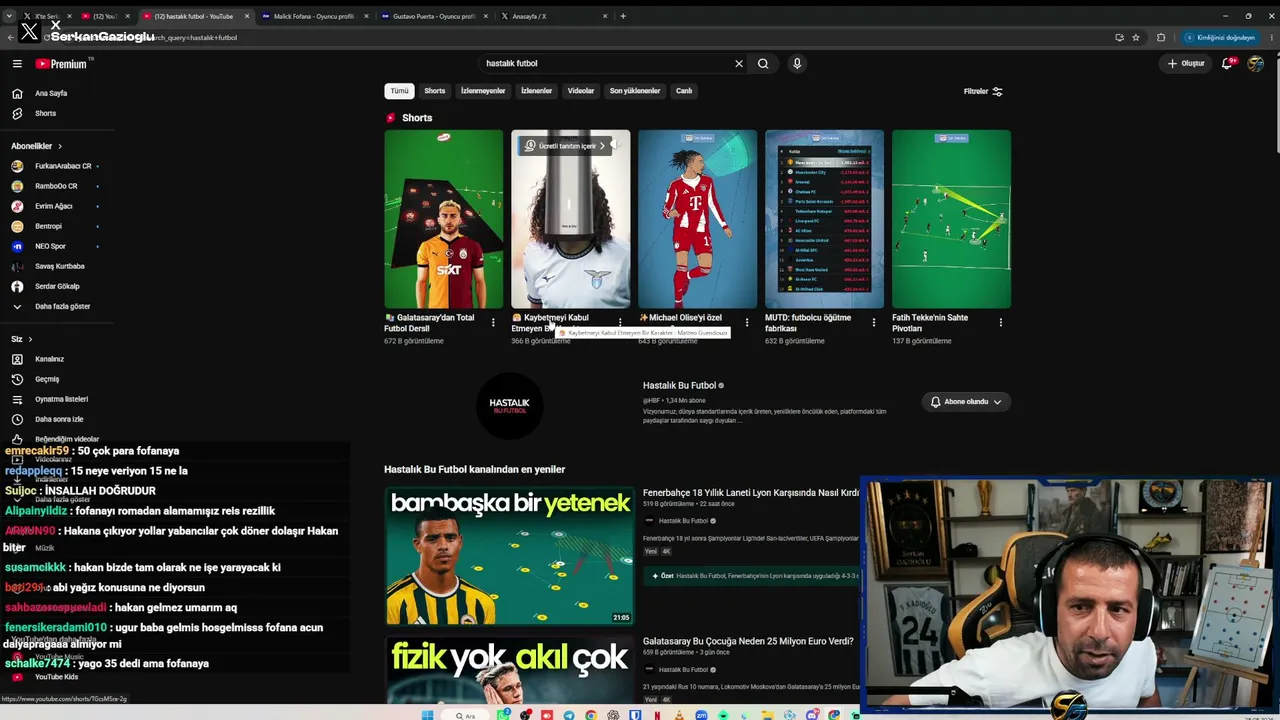Open the Hastalık Bu Futbol channel name
The width and height of the screenshot is (1280, 720).
pos(679,385)
